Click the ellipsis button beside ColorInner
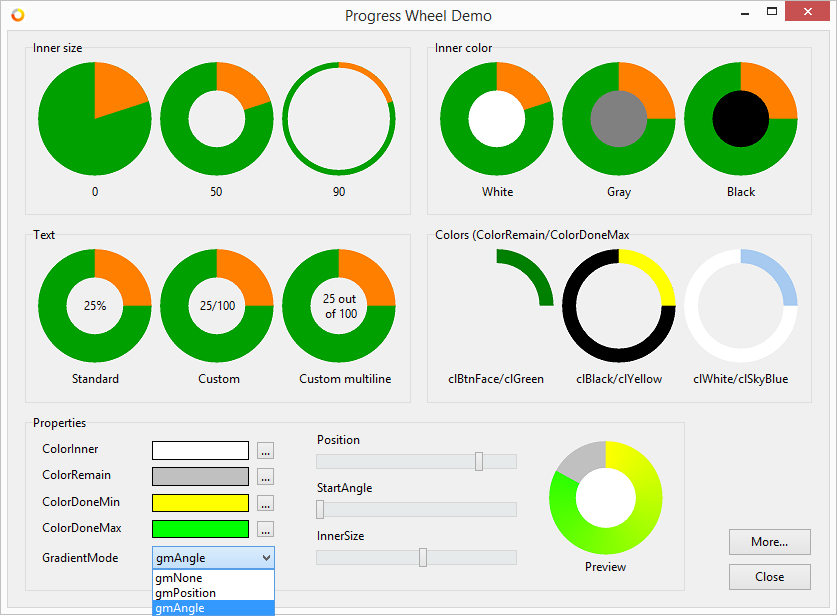Screen dimensions: 837x616 pyautogui.click(x=265, y=451)
